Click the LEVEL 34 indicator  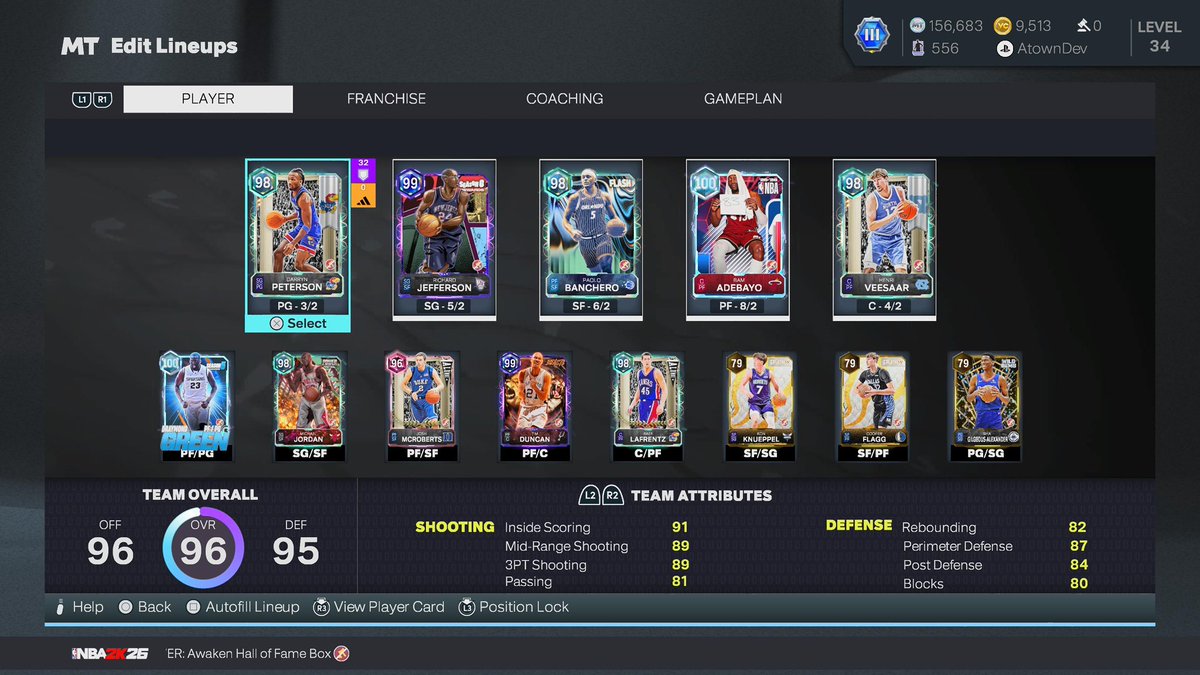click(x=1159, y=36)
